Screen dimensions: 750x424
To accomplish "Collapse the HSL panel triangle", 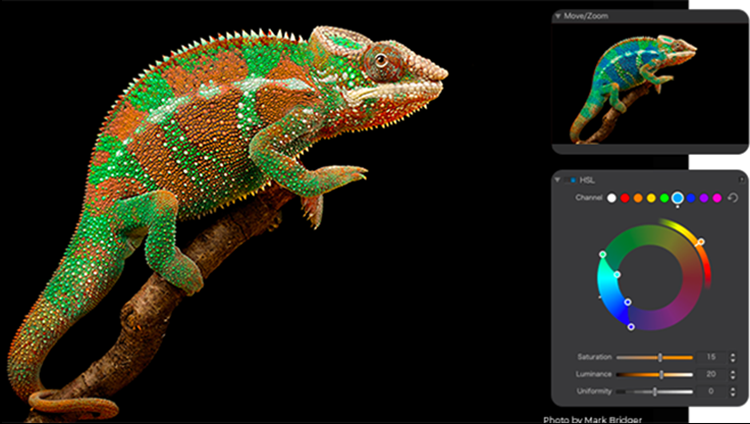I will tap(558, 180).
